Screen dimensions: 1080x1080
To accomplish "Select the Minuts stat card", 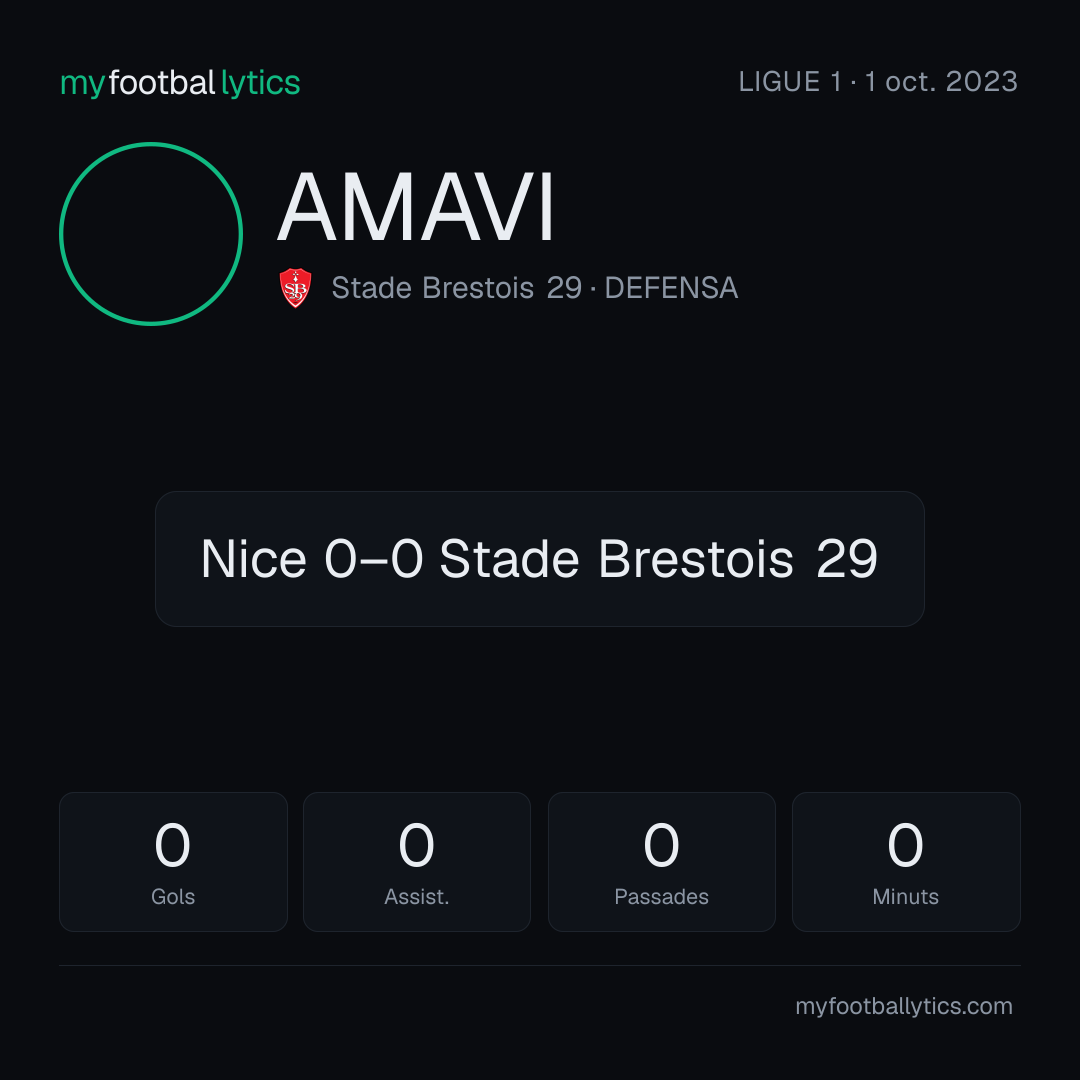I will pos(906,862).
